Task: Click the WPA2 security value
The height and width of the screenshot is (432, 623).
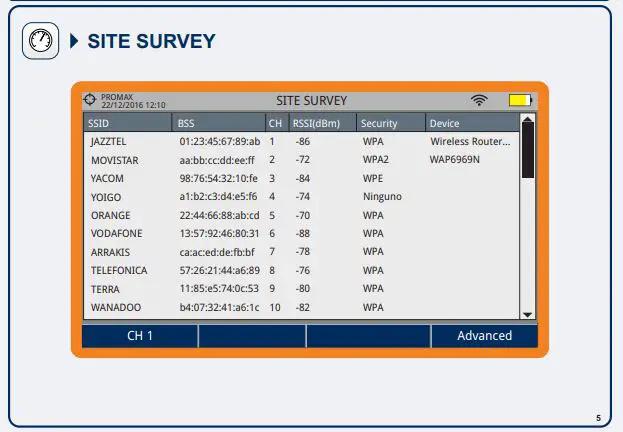Action: [375, 160]
